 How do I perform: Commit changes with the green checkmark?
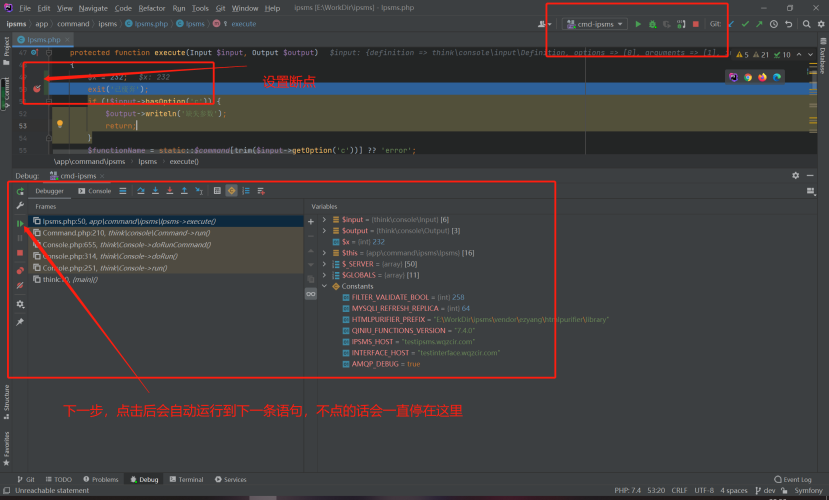click(x=745, y=24)
